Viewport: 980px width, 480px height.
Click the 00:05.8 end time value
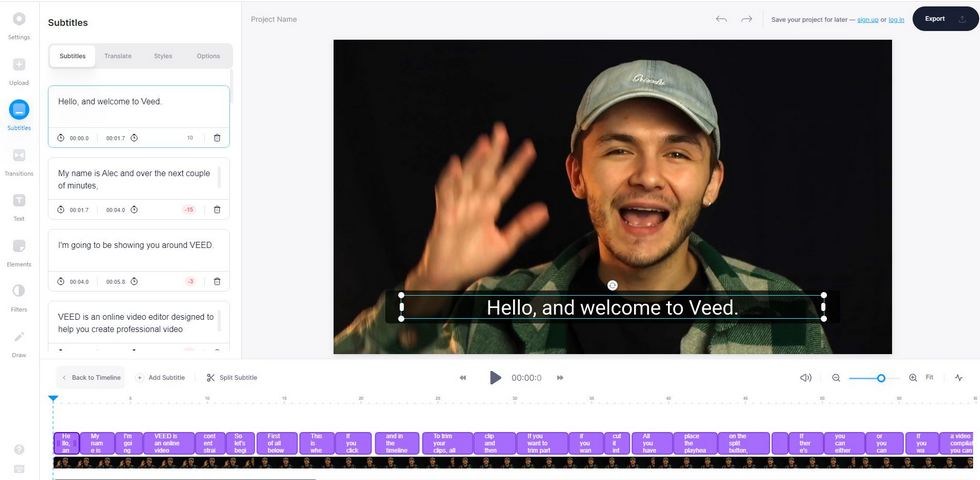116,282
